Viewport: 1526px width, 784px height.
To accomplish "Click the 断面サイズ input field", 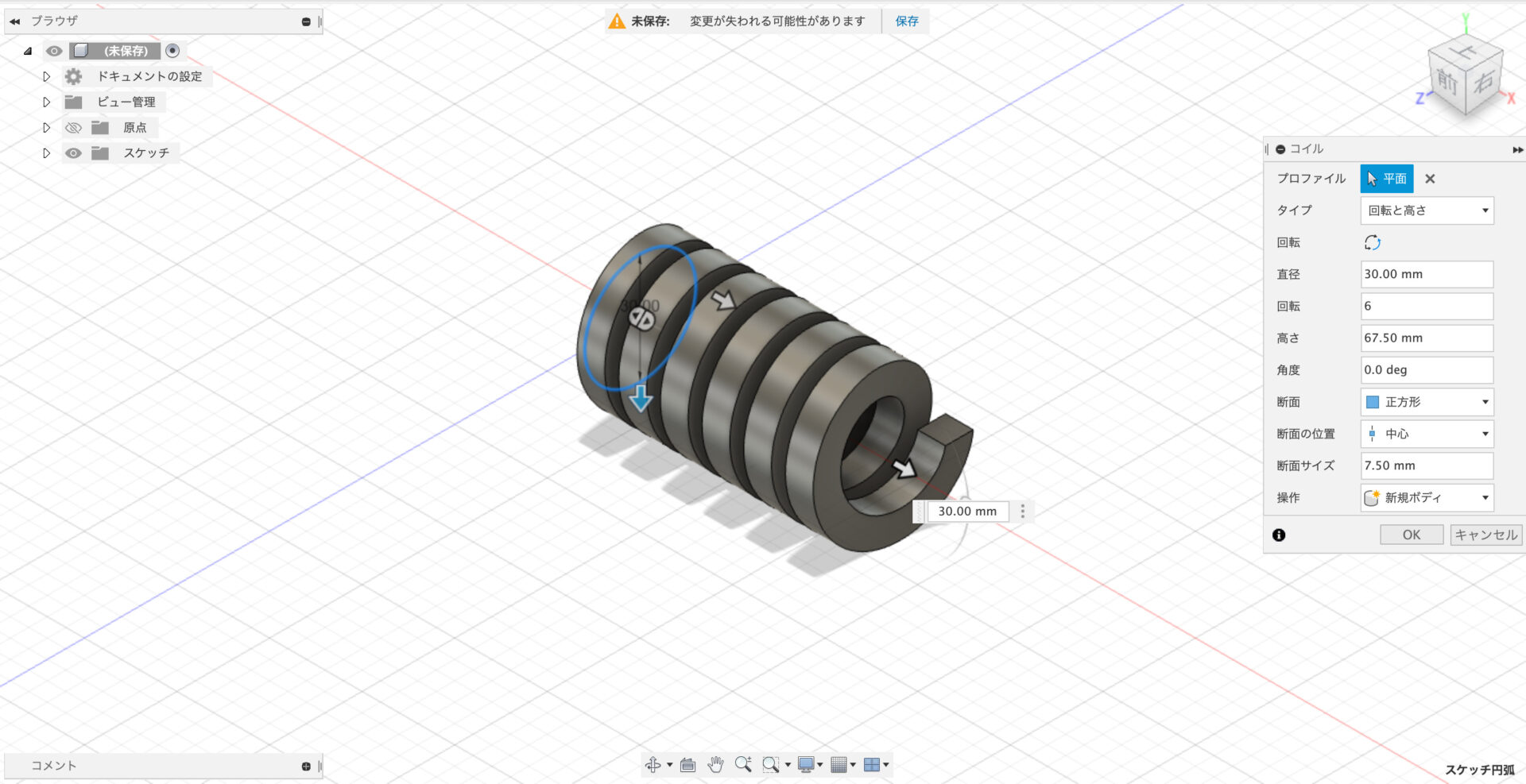I will [1427, 465].
